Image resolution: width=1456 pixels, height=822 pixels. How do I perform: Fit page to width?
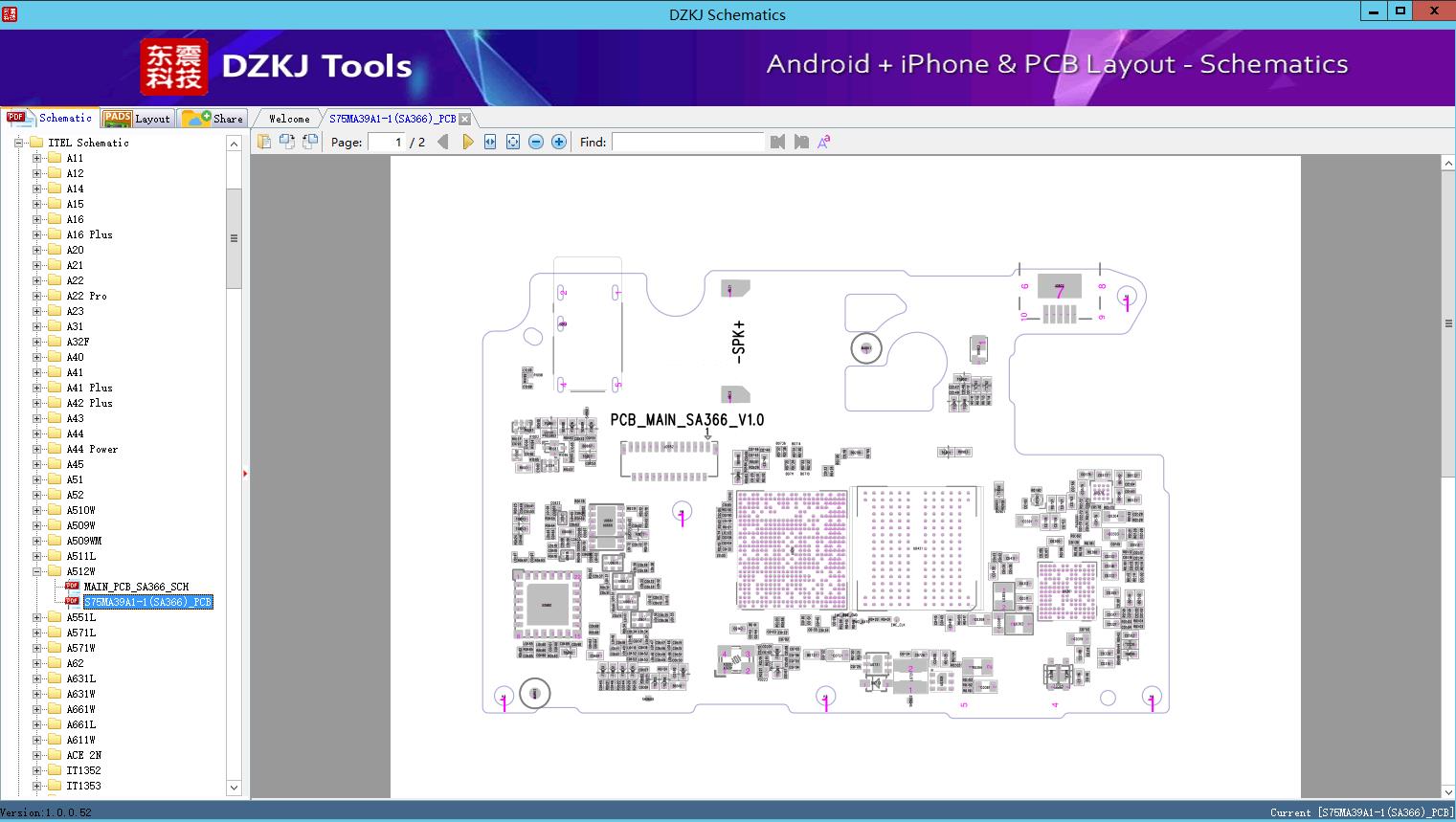point(490,142)
